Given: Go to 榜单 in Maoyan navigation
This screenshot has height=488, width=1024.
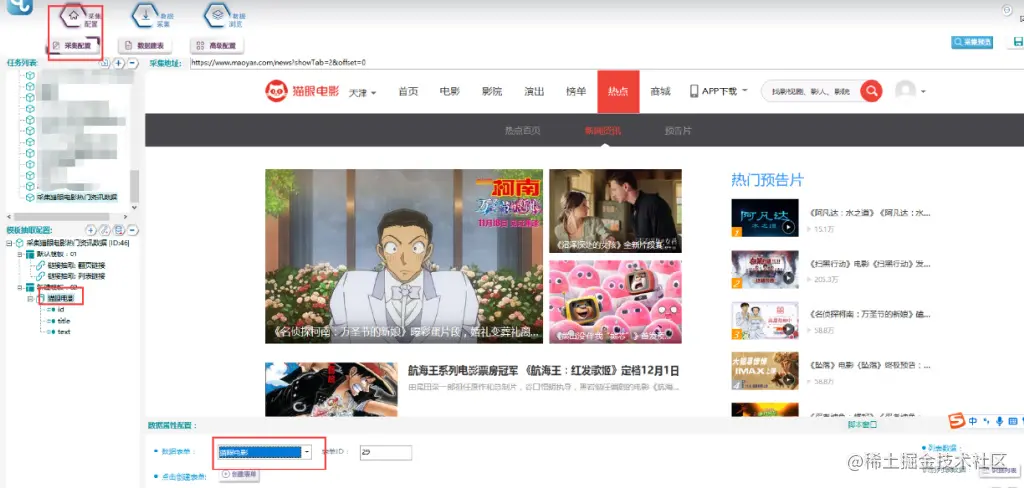Looking at the screenshot, I should [x=576, y=91].
